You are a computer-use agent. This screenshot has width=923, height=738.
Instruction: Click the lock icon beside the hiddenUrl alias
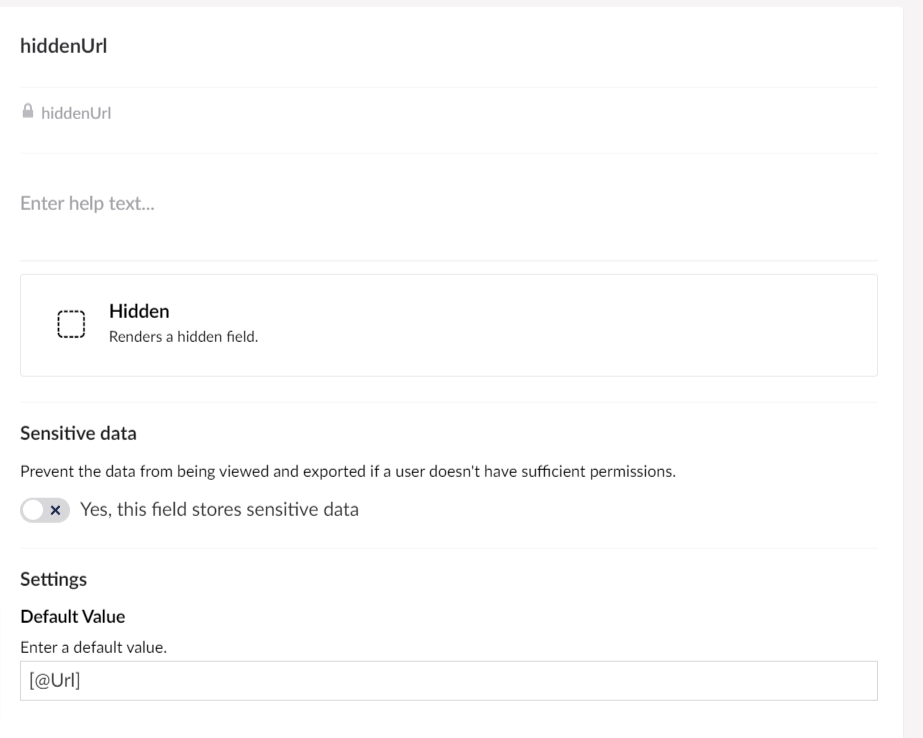coord(28,111)
